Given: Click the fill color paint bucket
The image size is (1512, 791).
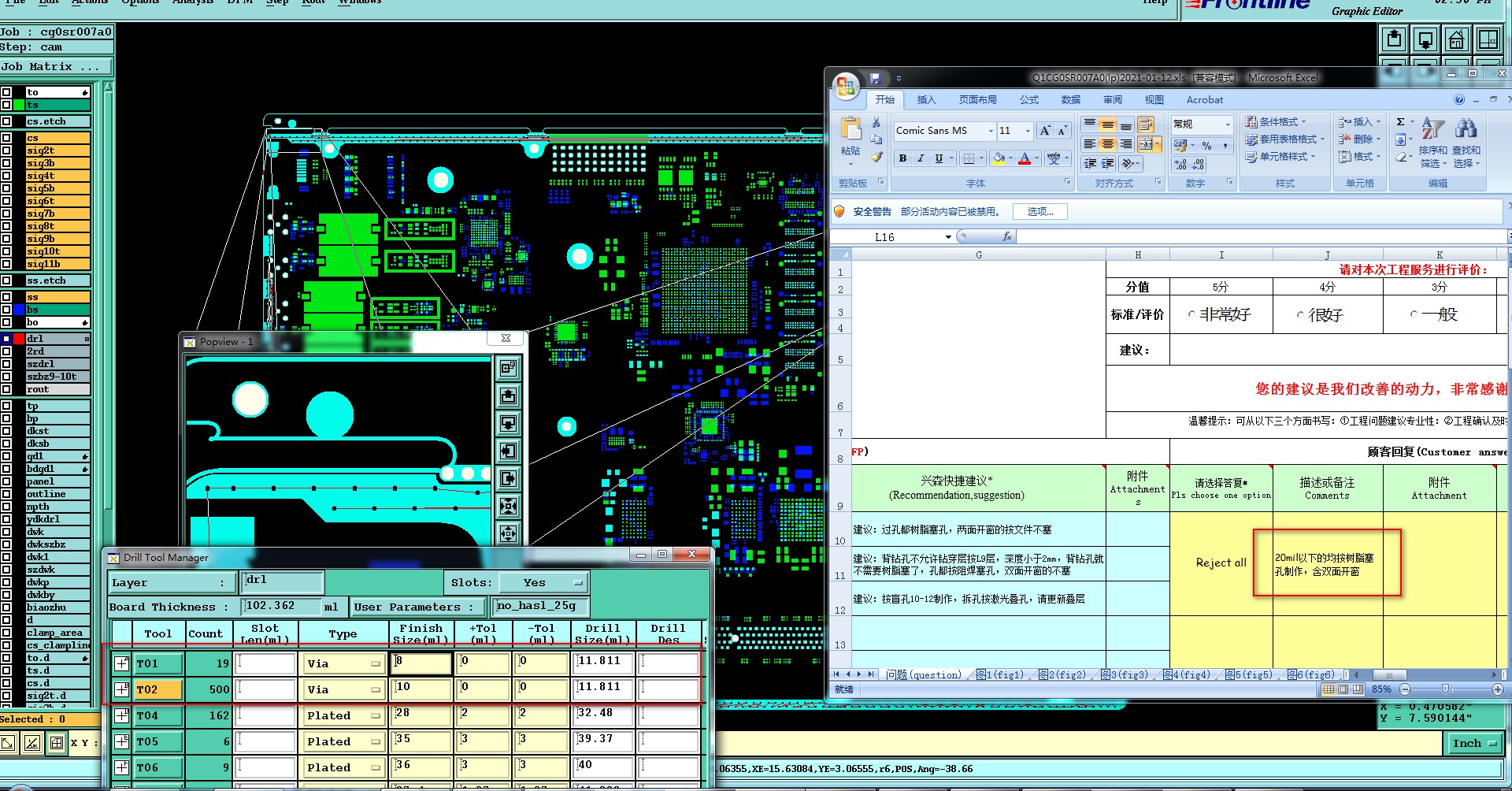Looking at the screenshot, I should [x=999, y=158].
